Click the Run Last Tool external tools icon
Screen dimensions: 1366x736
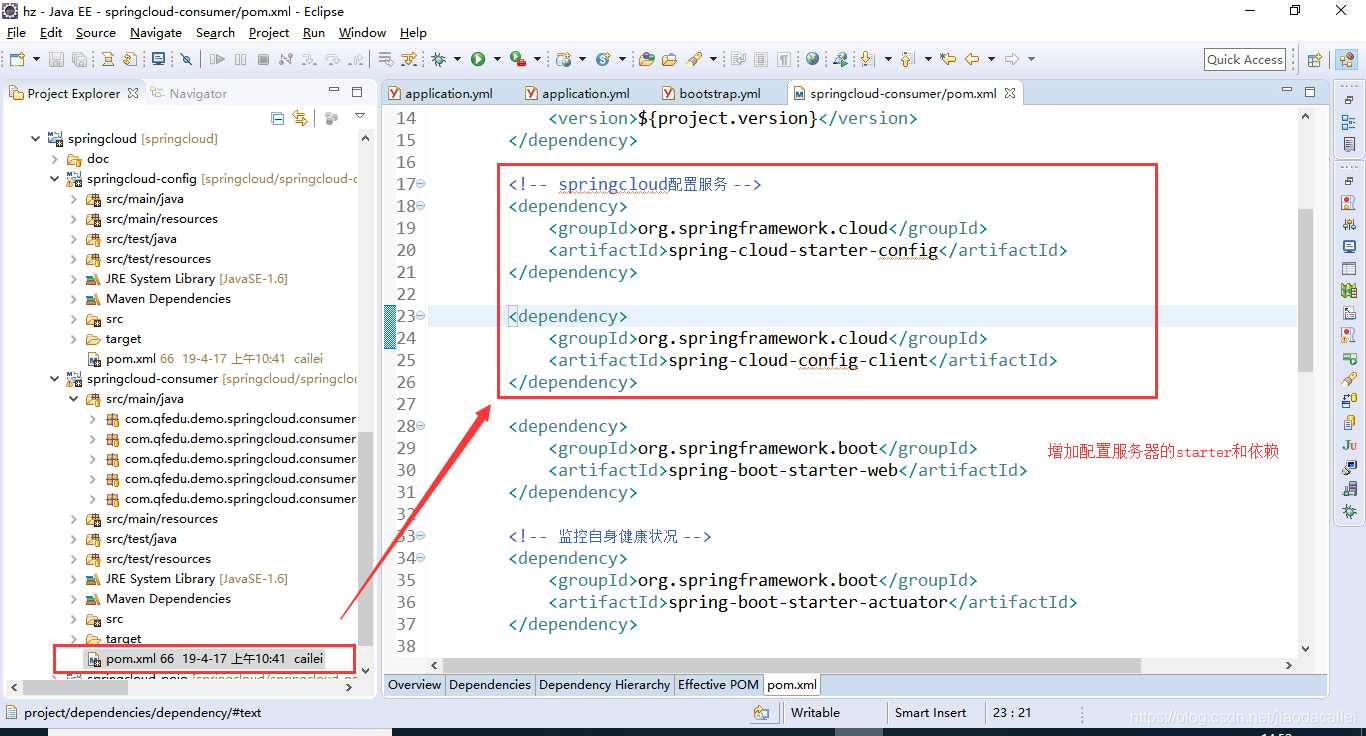pos(518,59)
